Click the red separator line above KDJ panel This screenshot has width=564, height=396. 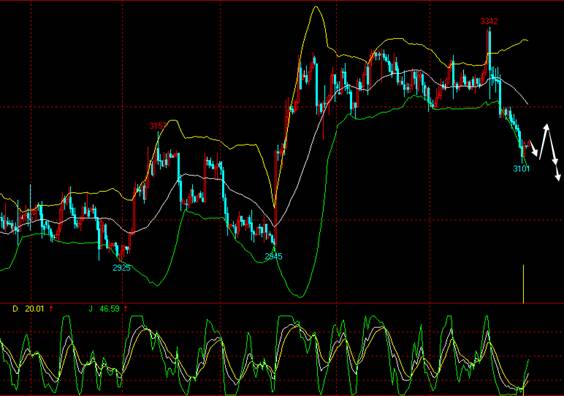coord(282,303)
